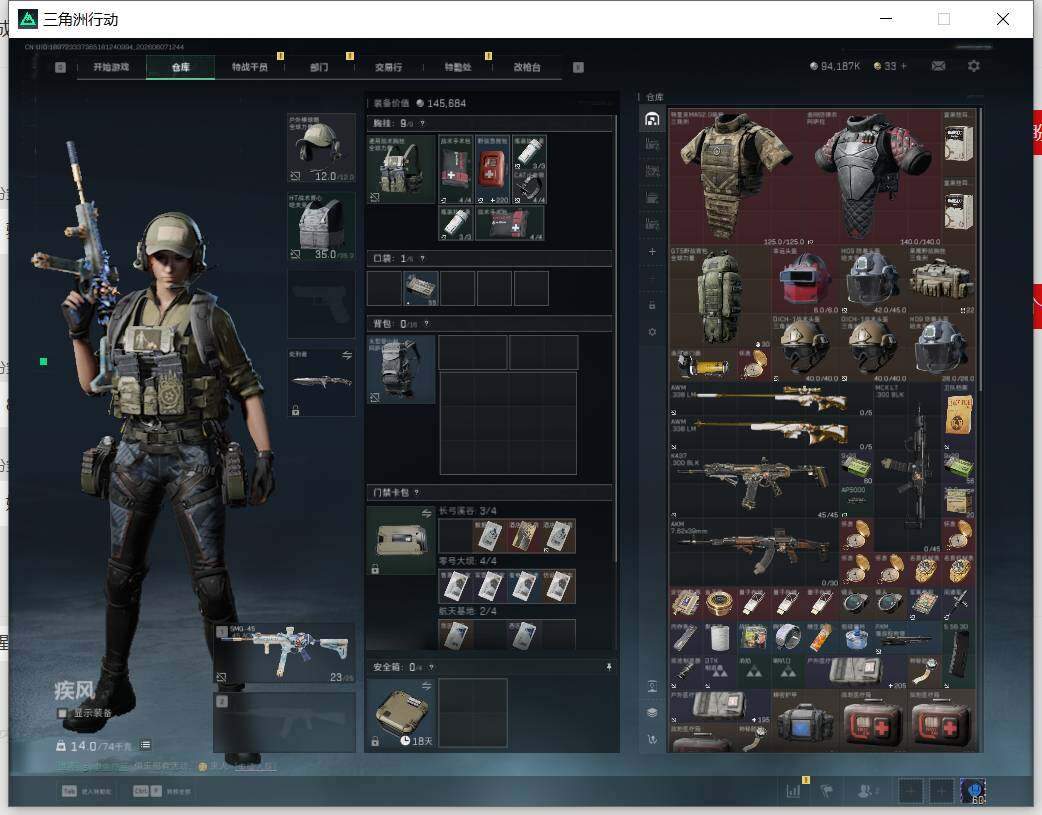
Task: Select the red welding-style helmet 6.0/6.0
Action: tap(805, 280)
